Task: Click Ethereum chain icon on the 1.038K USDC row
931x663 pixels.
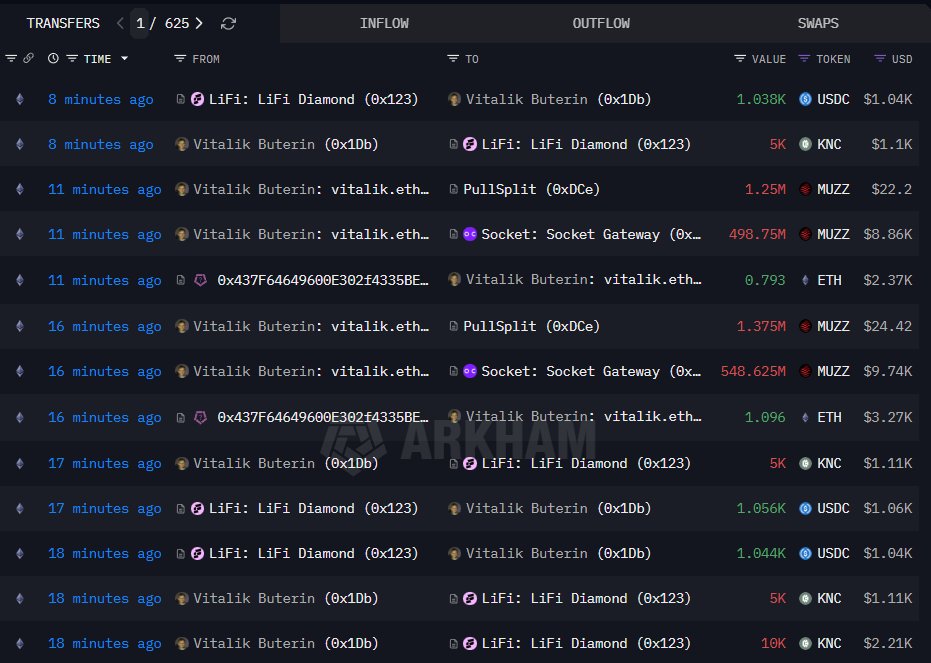Action: tap(20, 99)
